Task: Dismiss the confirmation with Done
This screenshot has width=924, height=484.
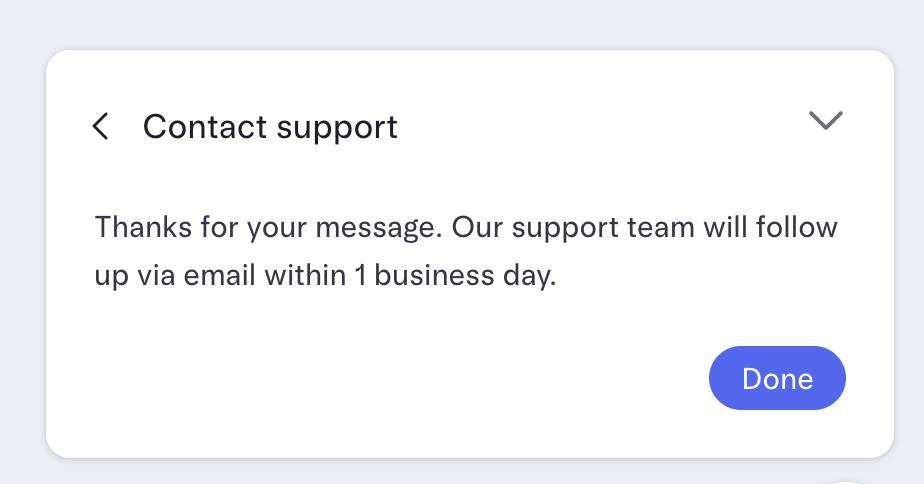Action: click(x=777, y=378)
